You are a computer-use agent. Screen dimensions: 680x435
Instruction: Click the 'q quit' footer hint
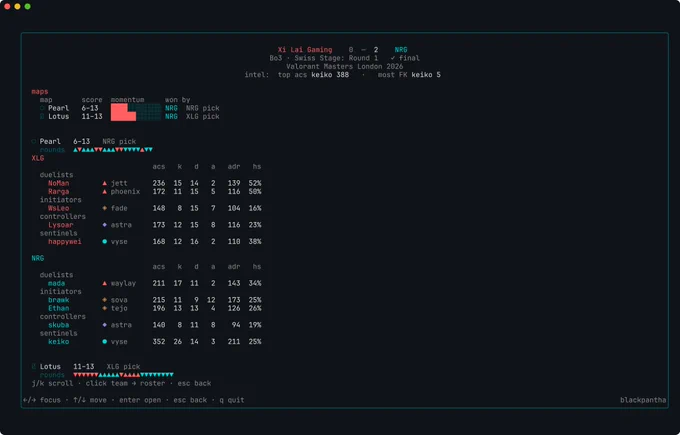(x=232, y=400)
